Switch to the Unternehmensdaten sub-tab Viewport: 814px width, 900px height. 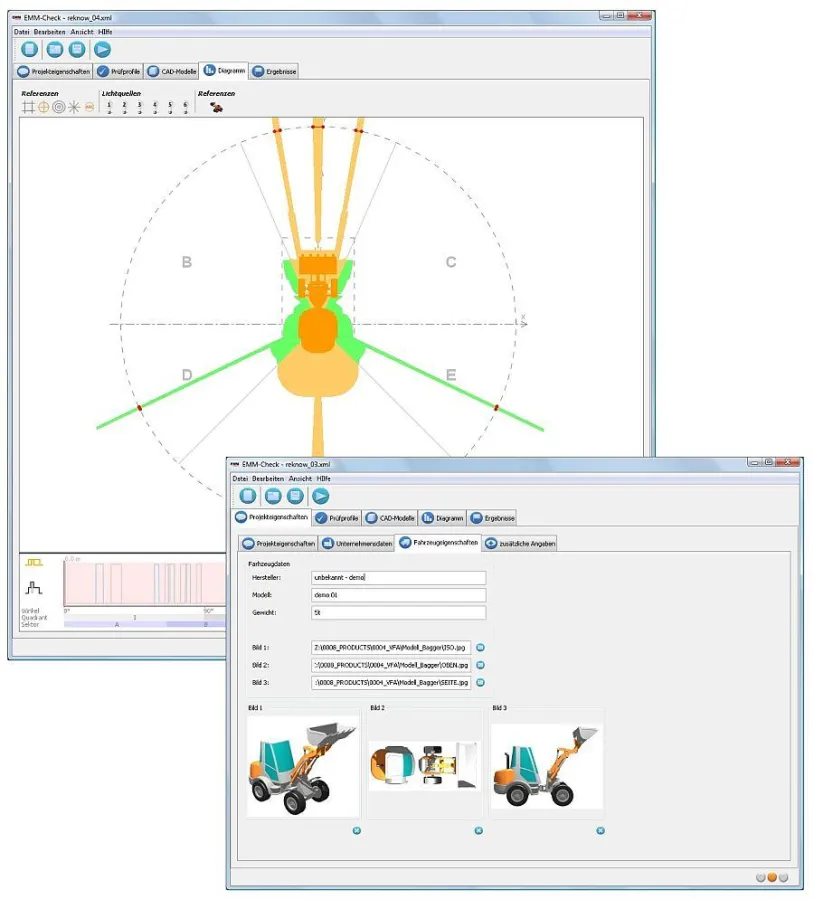click(357, 543)
